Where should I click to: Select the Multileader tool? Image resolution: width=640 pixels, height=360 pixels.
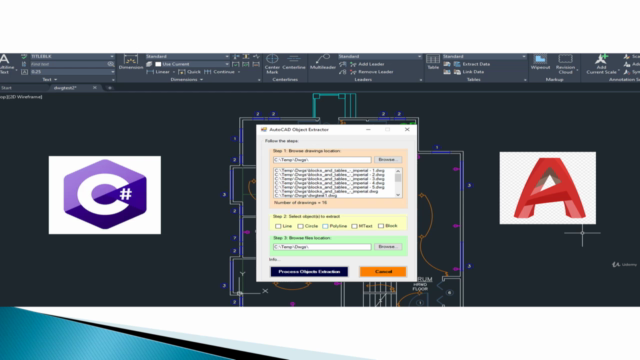(322, 62)
